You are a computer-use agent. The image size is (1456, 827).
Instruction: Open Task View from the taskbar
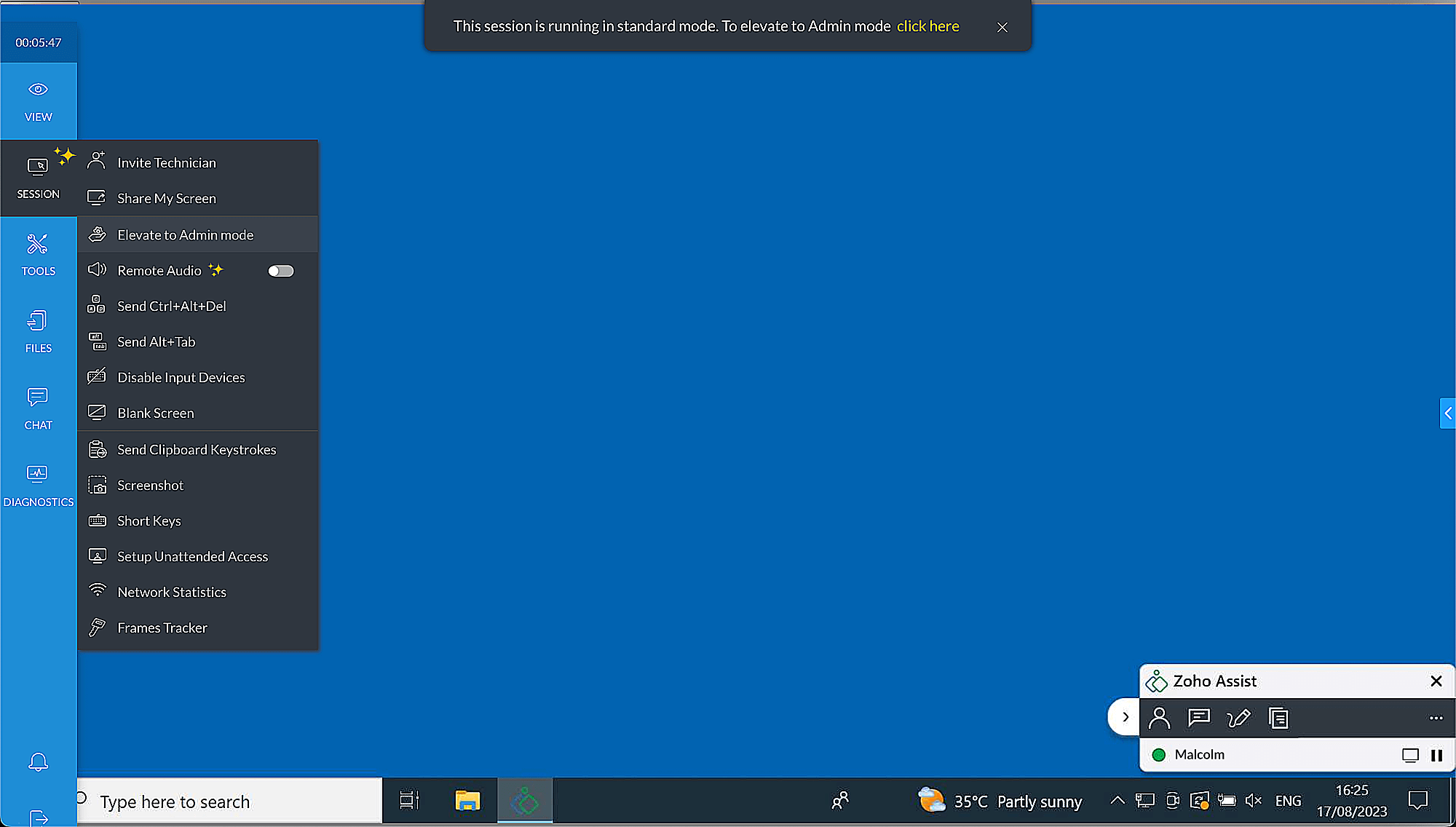(408, 800)
